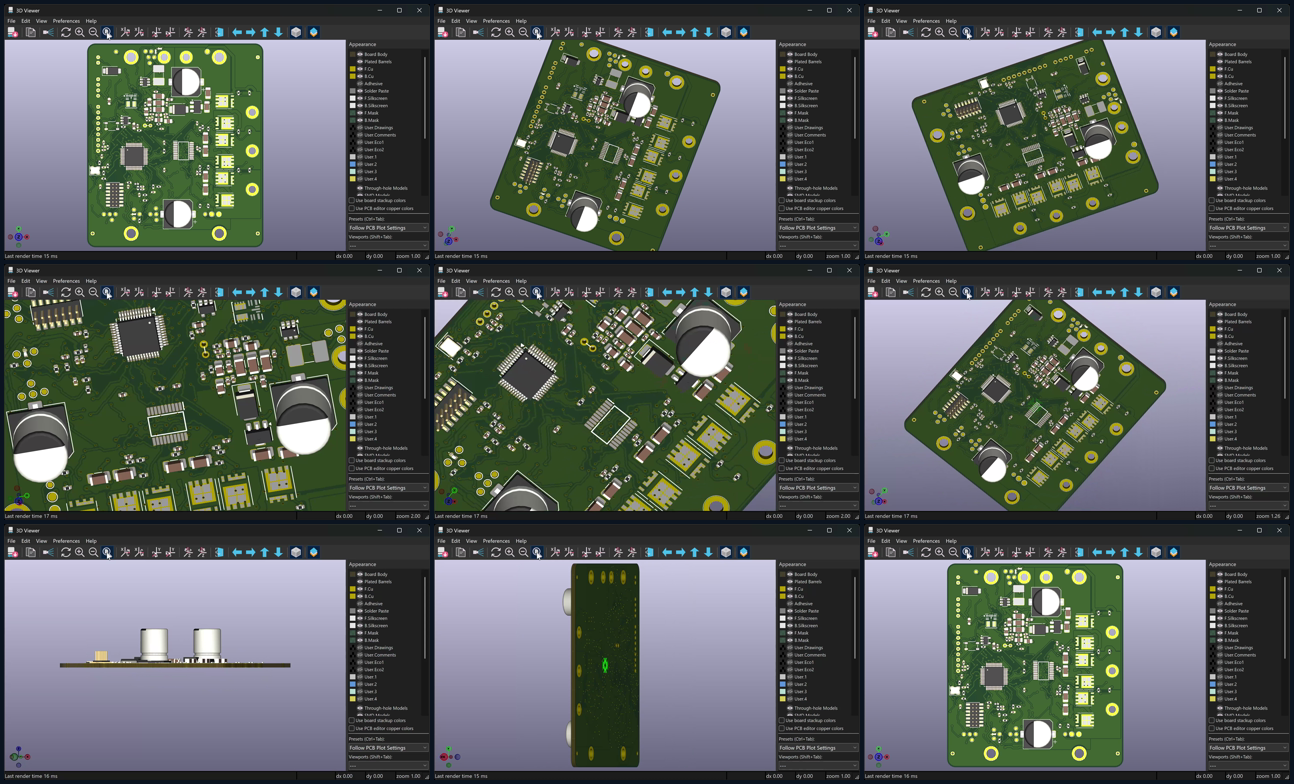Orthographic projection cube icon in bottom-left 3D Viewer
1294x784 pixels.
pos(296,552)
